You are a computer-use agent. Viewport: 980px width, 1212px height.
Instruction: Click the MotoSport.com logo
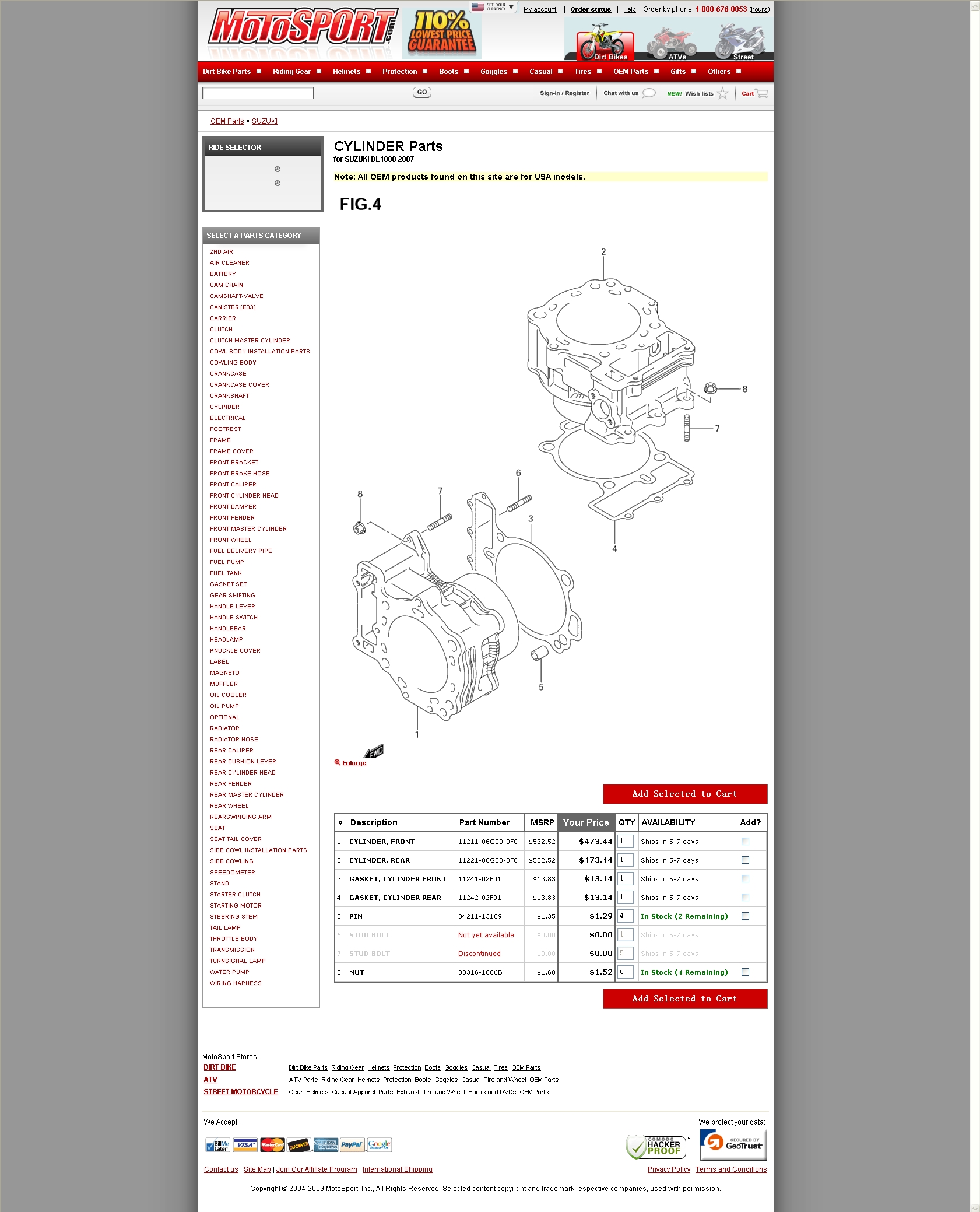[x=303, y=27]
